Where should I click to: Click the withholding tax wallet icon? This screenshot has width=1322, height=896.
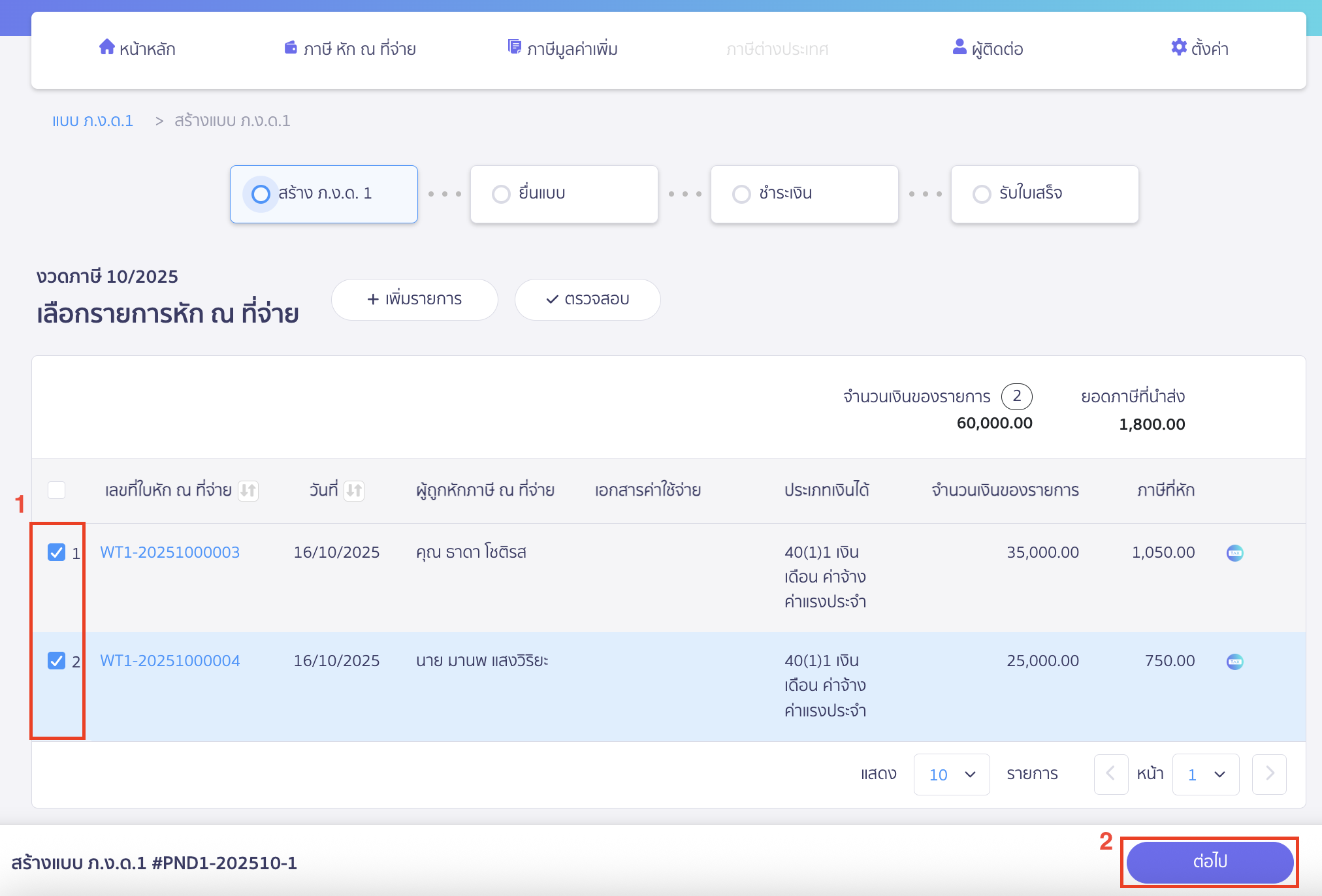pyautogui.click(x=291, y=48)
